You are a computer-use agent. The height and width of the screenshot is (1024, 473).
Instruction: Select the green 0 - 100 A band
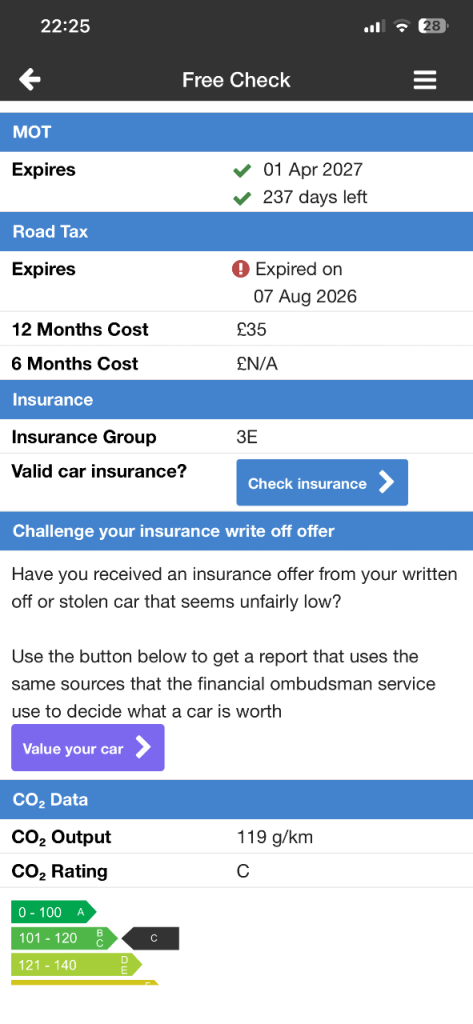click(x=54, y=912)
